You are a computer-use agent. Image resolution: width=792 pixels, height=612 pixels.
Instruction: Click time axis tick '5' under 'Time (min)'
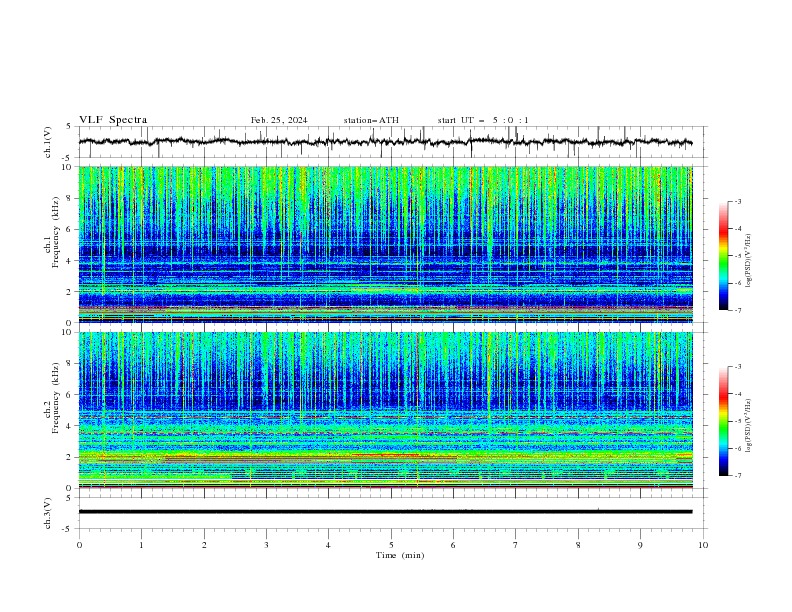tap(391, 545)
